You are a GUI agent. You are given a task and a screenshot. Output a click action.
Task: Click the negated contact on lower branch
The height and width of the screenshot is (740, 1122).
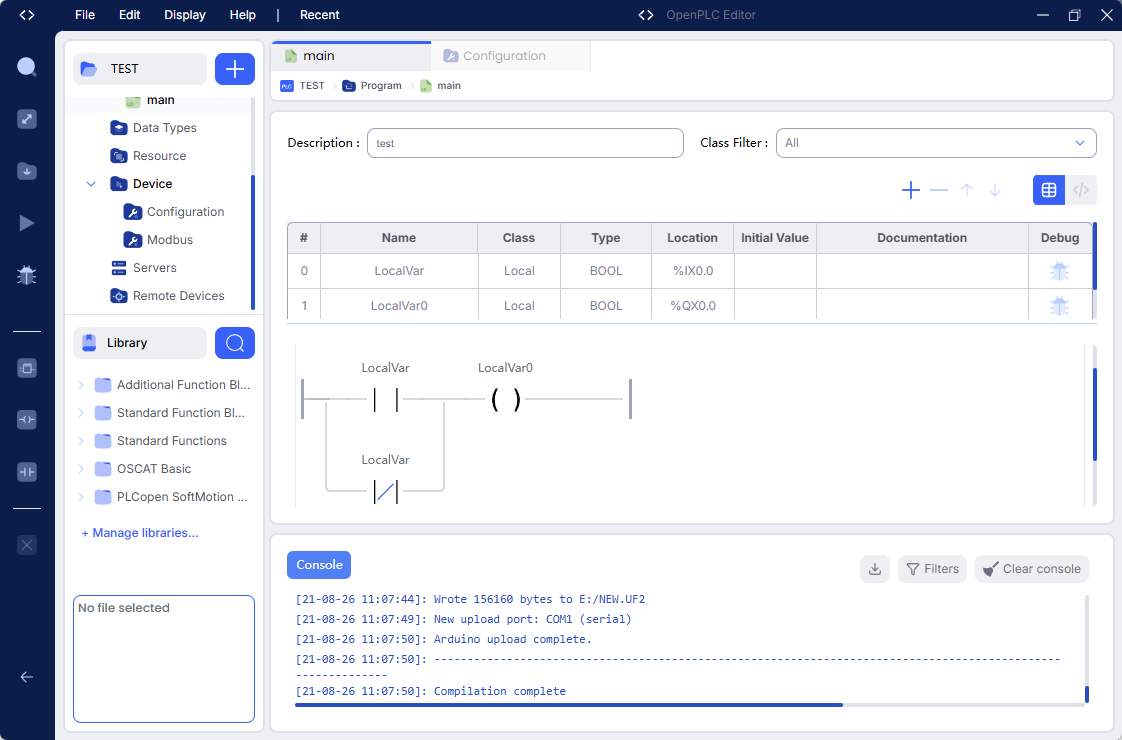tap(386, 492)
